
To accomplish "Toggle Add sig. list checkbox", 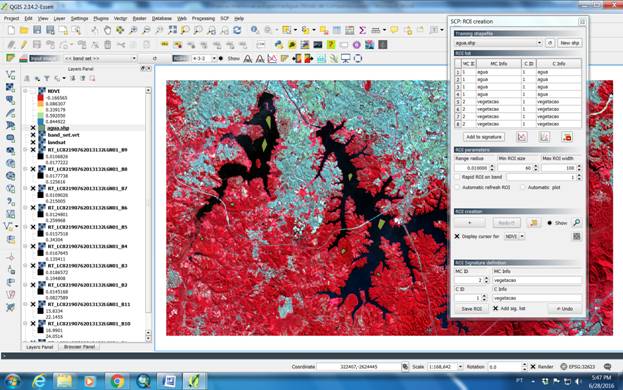I will 495,308.
